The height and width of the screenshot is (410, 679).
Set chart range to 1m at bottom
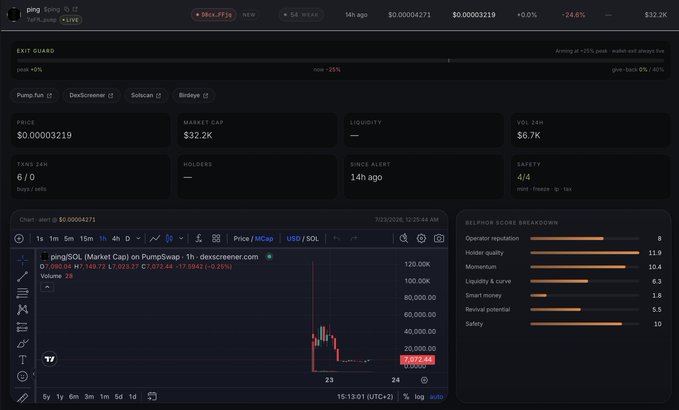[104, 397]
